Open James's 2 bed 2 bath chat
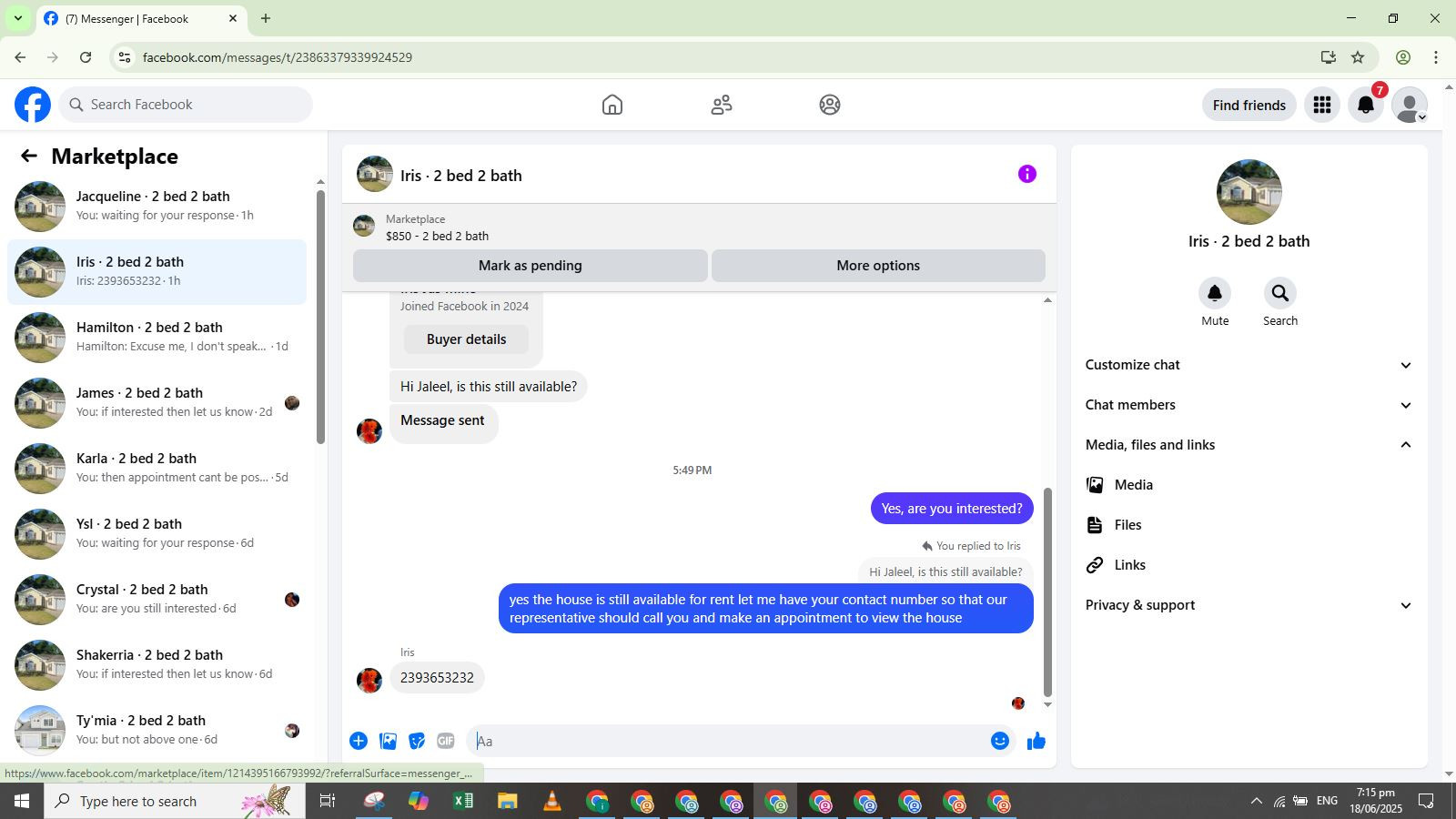Image resolution: width=1456 pixels, height=819 pixels. tap(157, 403)
